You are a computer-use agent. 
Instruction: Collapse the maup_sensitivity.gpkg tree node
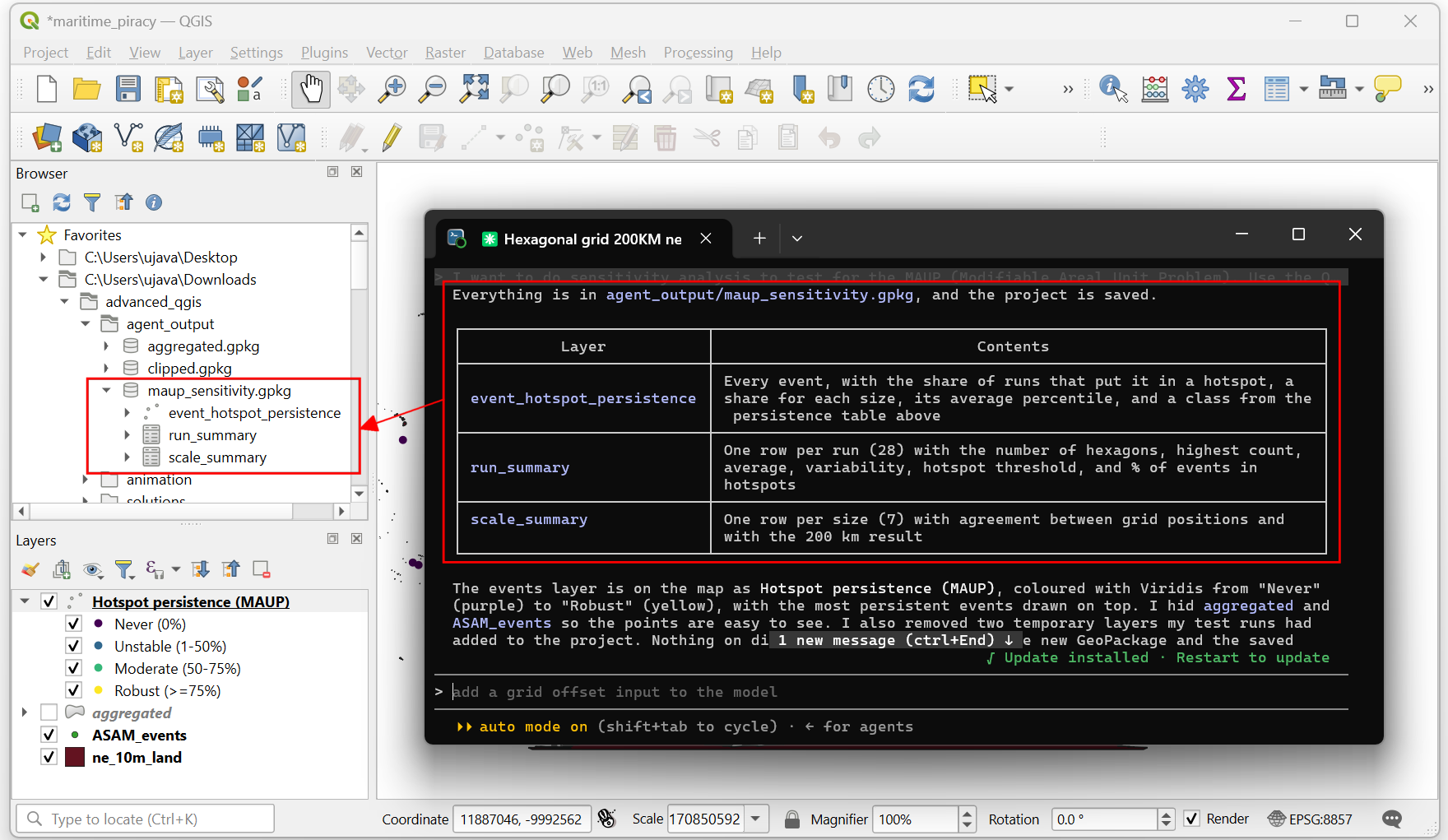[x=106, y=391]
